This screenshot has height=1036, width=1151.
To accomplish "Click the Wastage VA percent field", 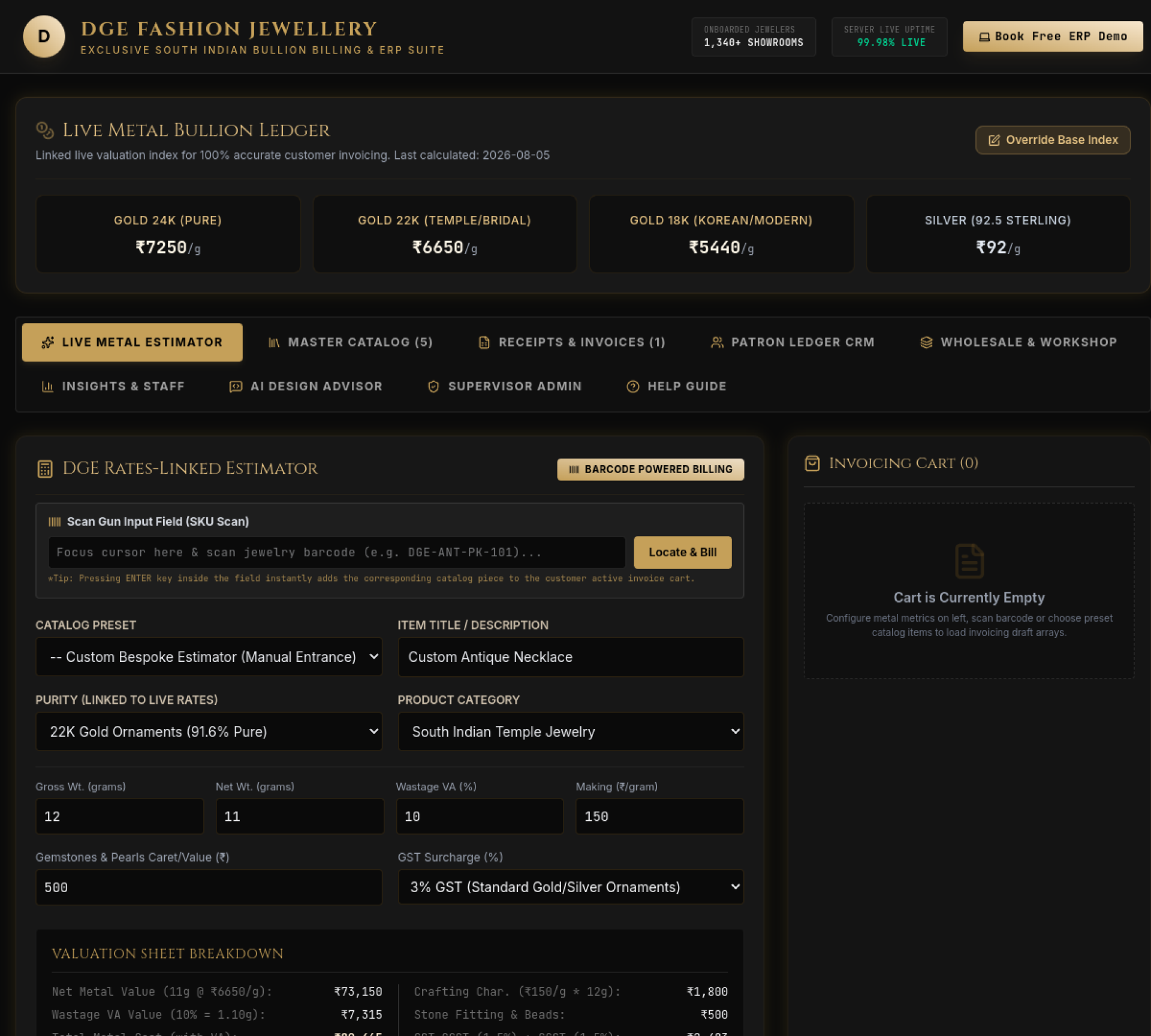I will click(479, 816).
